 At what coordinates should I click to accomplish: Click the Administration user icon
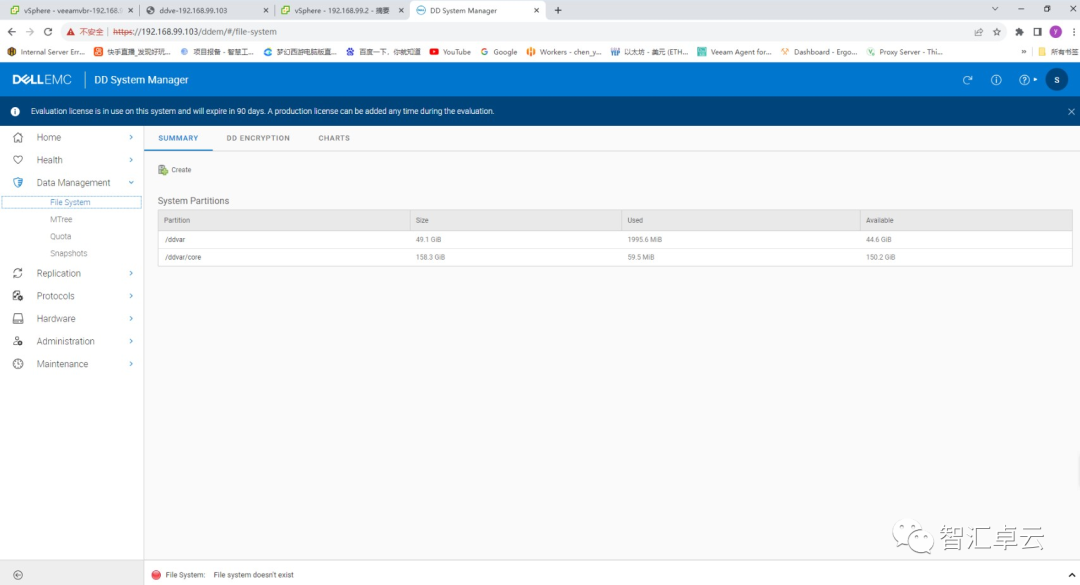coord(18,341)
